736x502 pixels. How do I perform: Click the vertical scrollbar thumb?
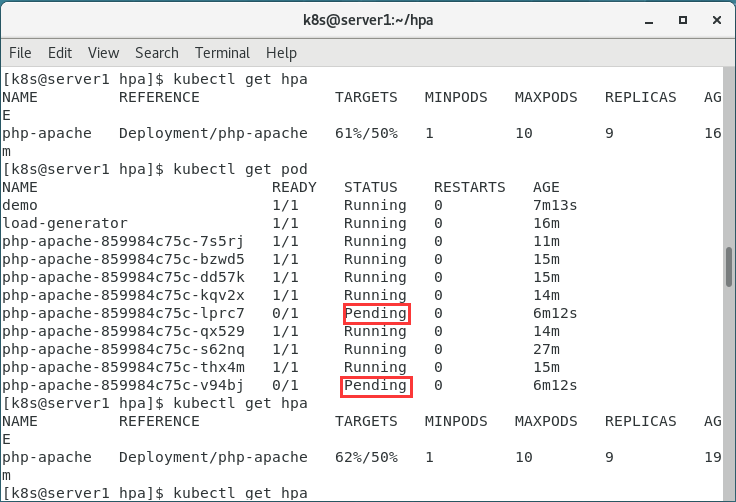(x=729, y=267)
